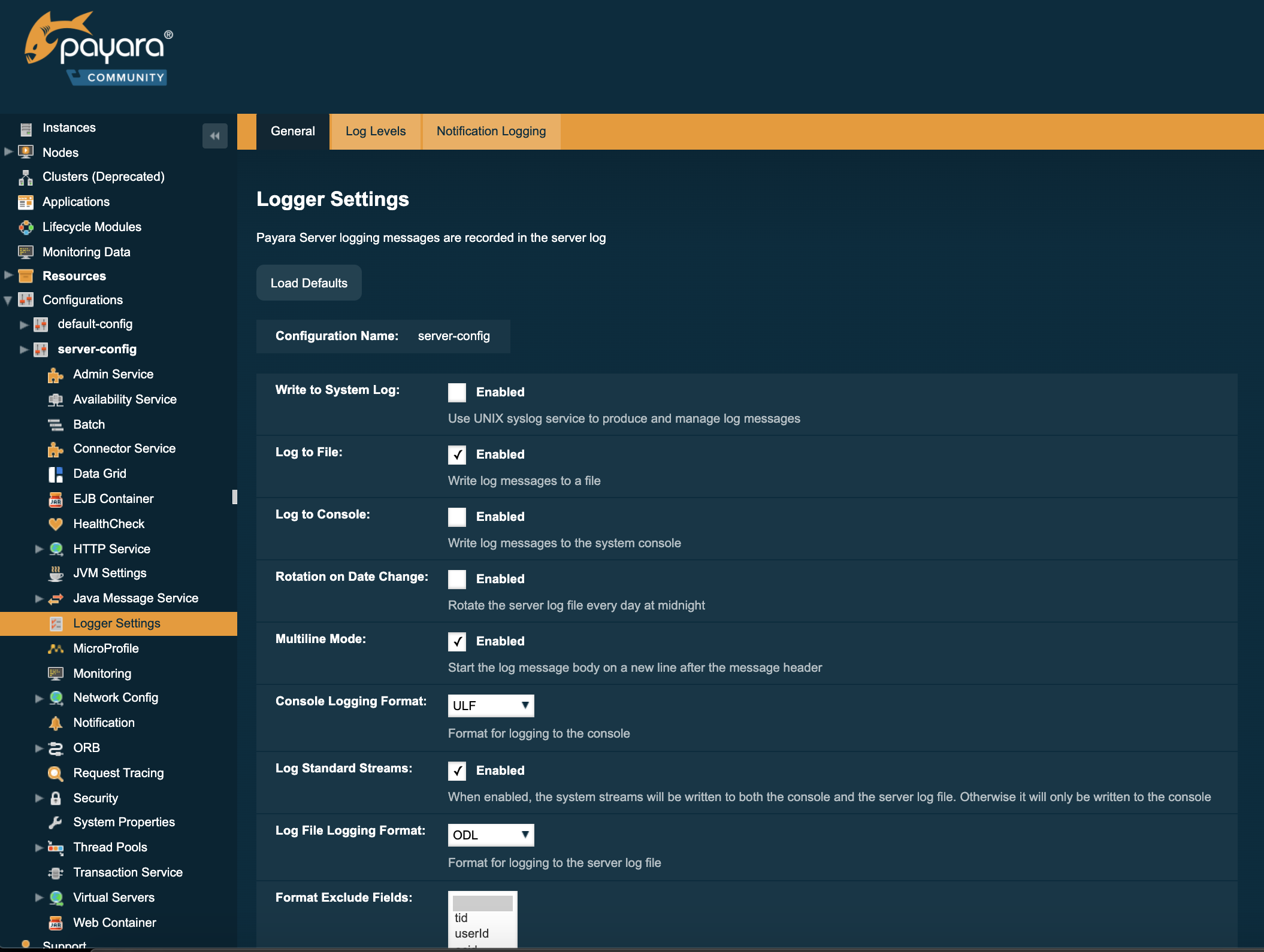
Task: Open the EJB Container settings icon
Action: (x=56, y=499)
